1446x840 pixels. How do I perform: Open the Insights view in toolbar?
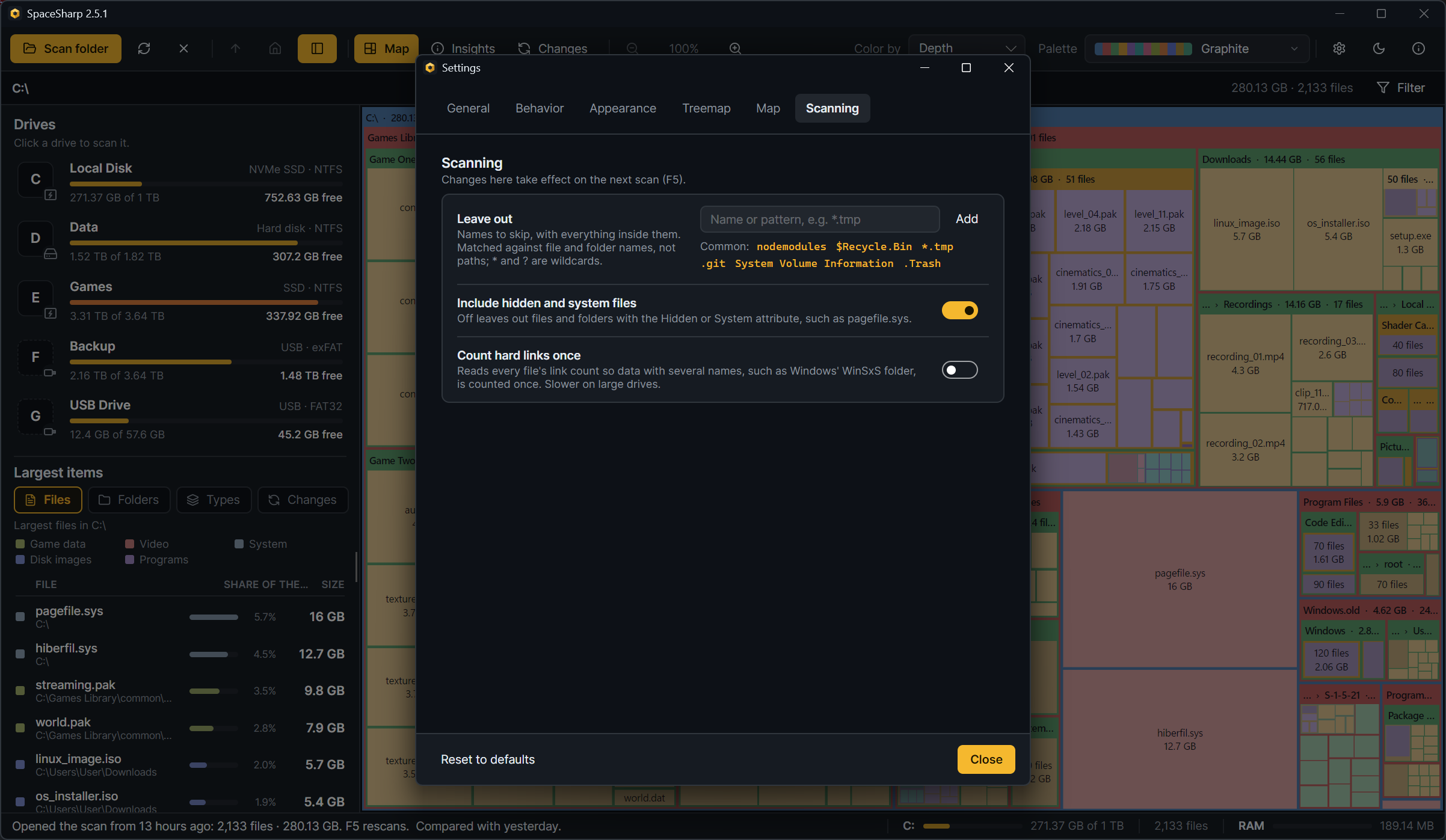coord(463,49)
